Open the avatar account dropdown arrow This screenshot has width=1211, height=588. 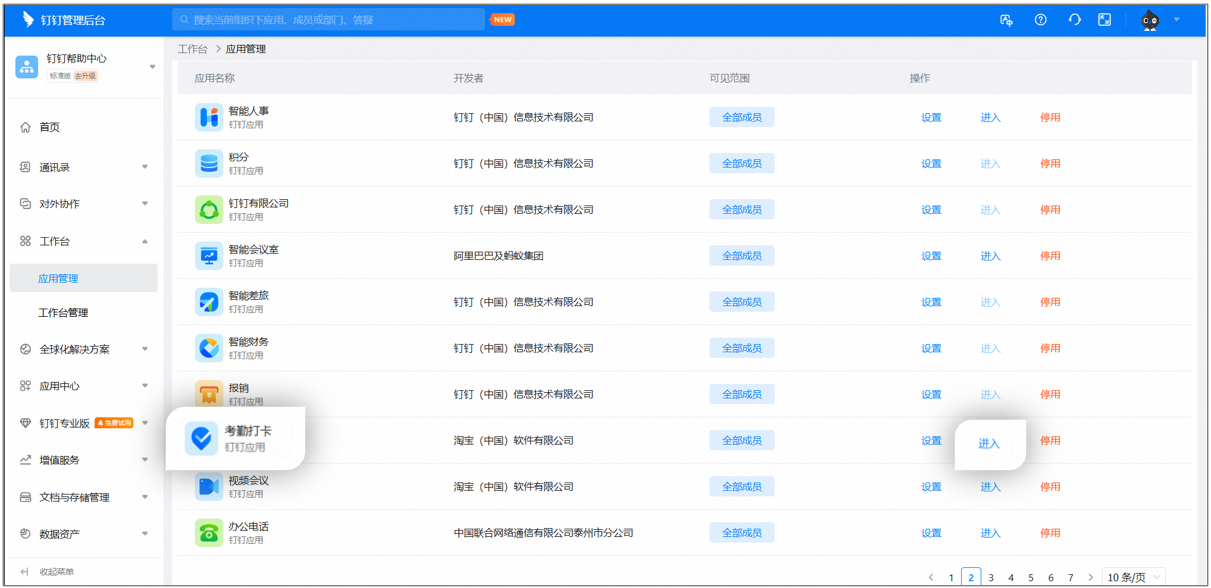tap(1176, 19)
